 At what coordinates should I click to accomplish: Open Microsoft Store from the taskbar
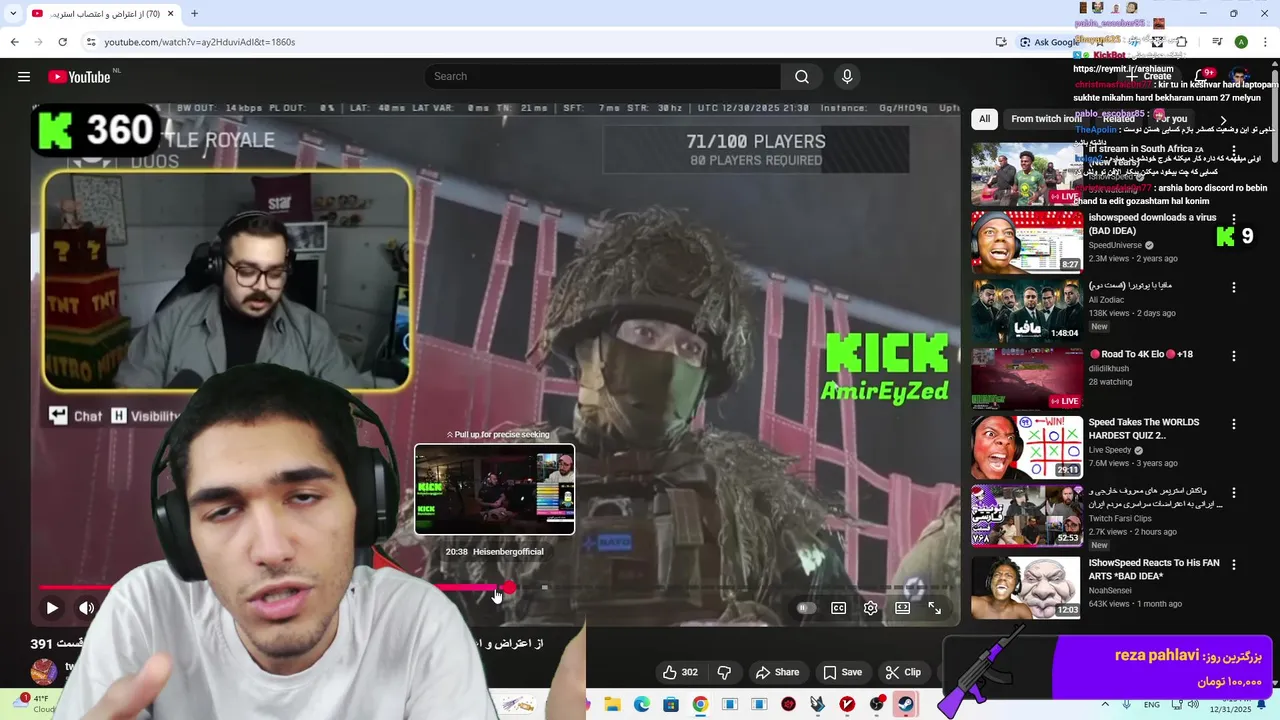coord(671,704)
